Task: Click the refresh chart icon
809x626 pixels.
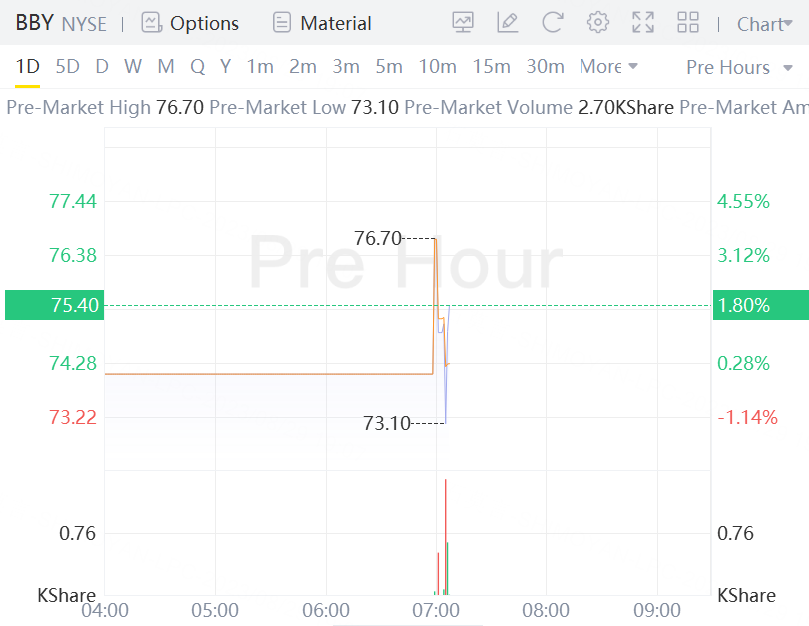Action: click(553, 22)
